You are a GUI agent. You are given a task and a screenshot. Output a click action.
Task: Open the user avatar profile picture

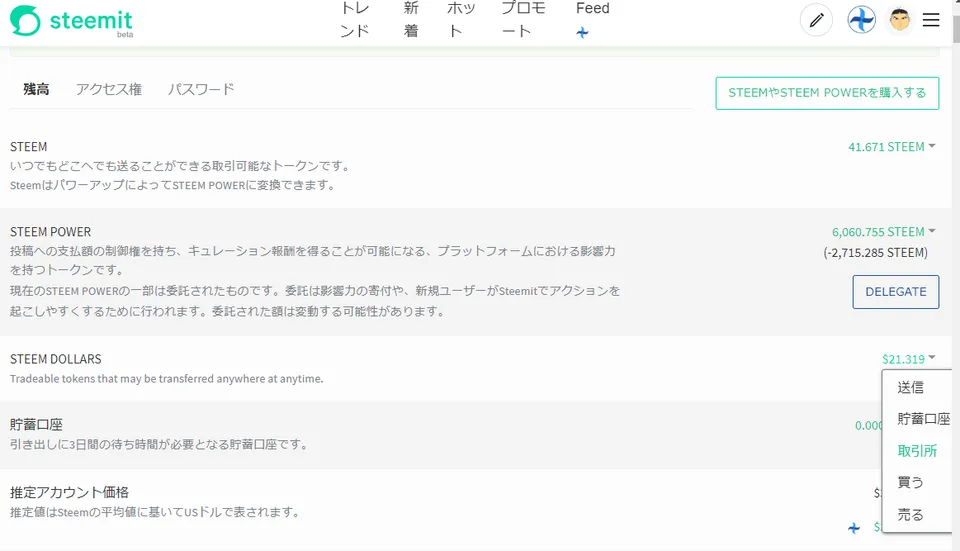(900, 20)
